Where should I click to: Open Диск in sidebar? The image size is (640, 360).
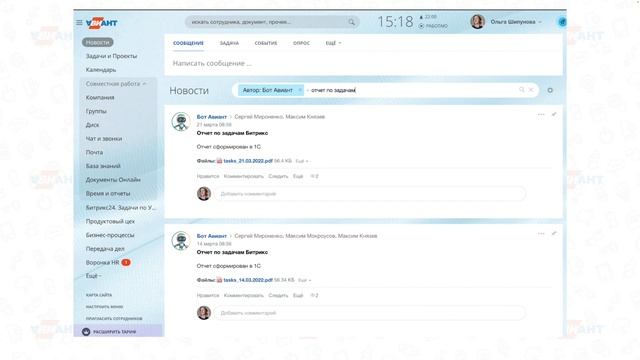point(92,125)
